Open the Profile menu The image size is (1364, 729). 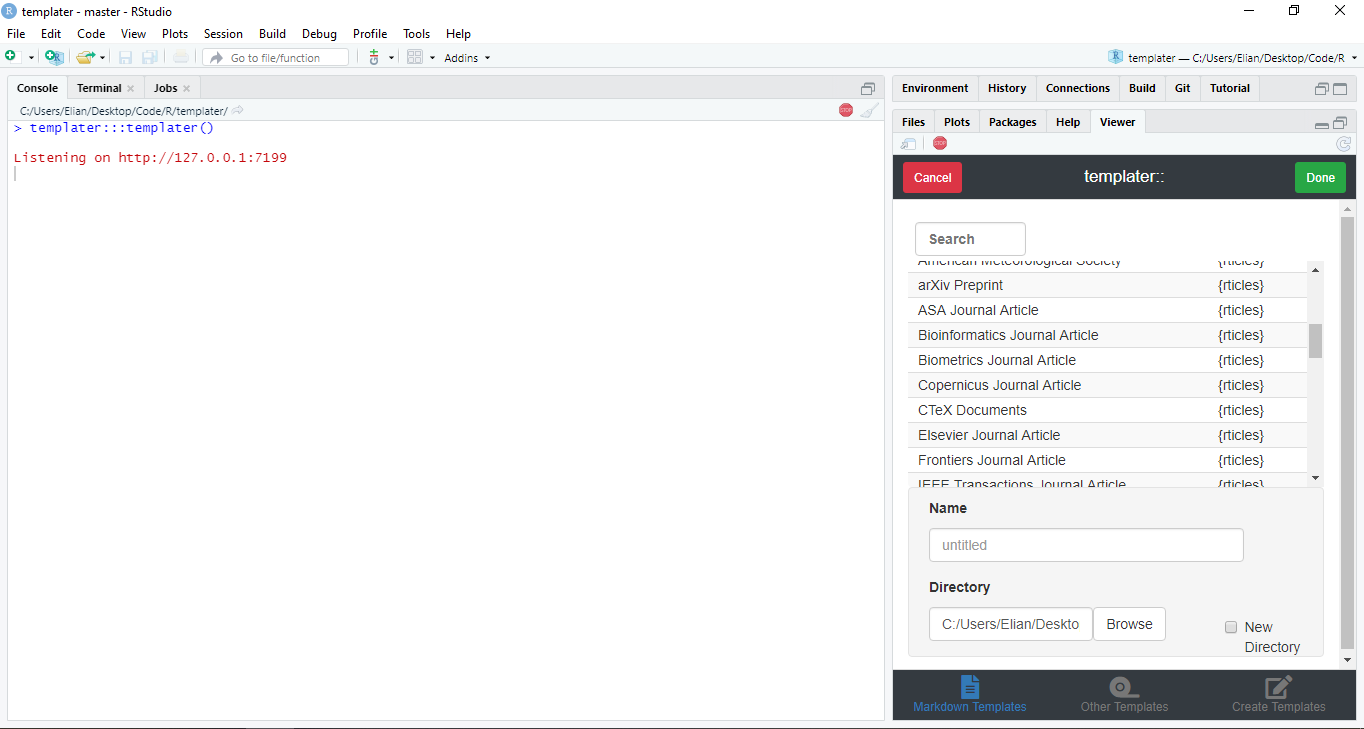point(370,34)
